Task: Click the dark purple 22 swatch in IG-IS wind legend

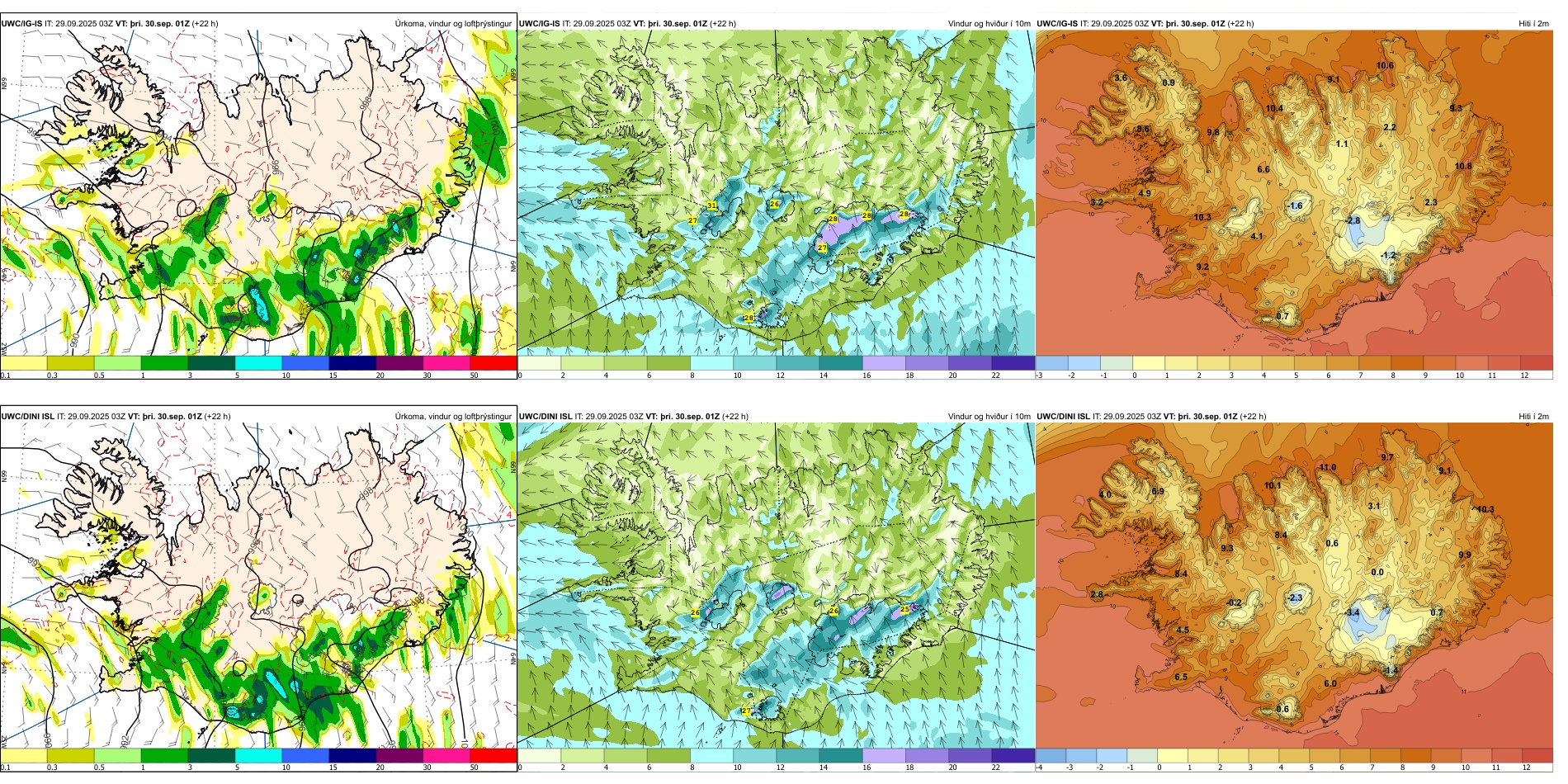Action: click(1013, 362)
